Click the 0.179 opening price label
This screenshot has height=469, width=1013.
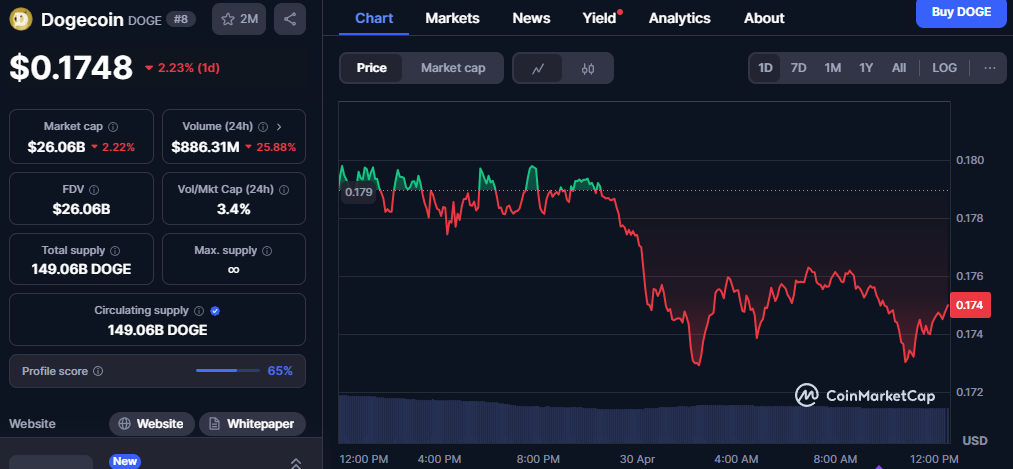click(x=359, y=193)
